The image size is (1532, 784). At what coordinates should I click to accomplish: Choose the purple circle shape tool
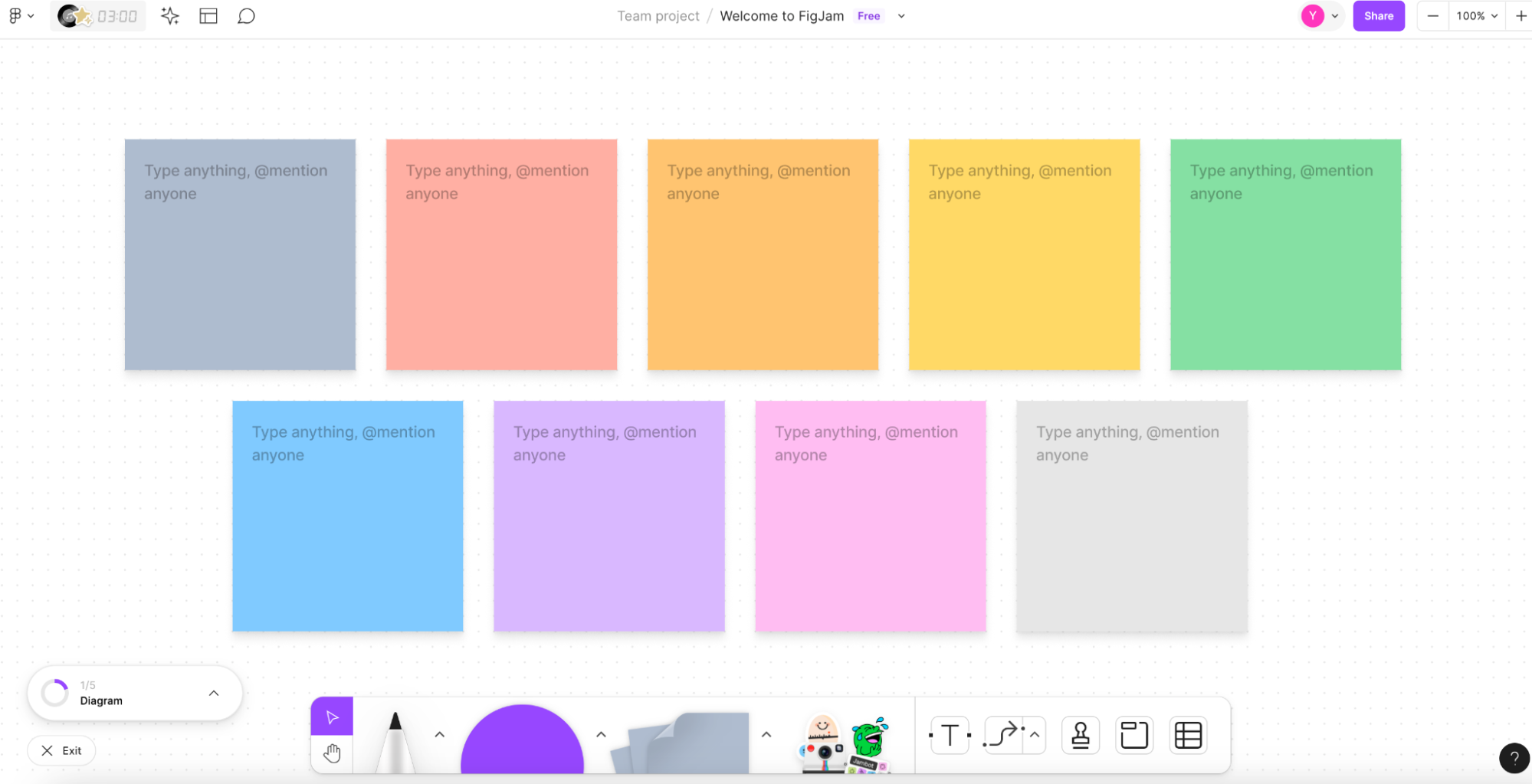[522, 740]
